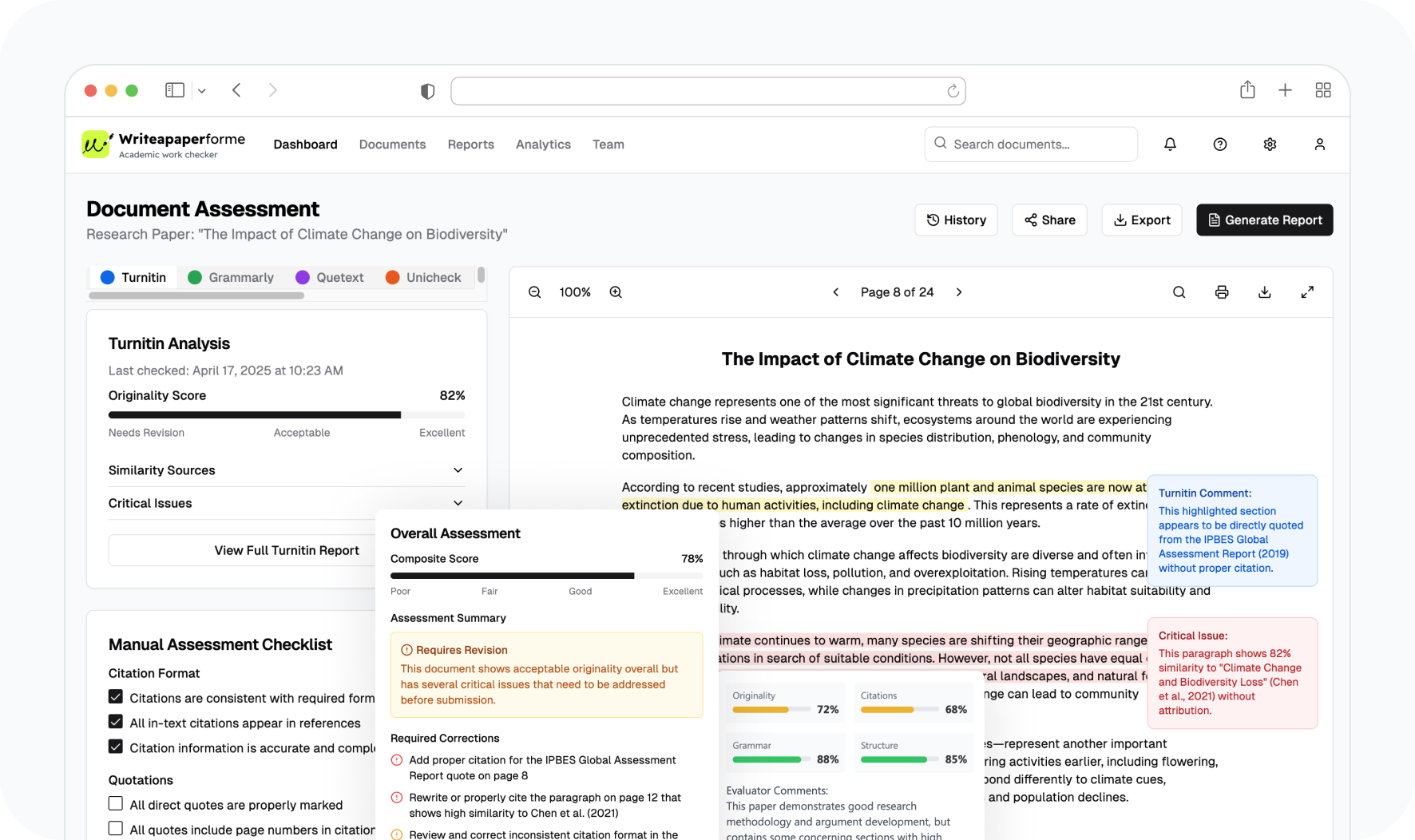
Task: Open the Analytics menu item
Action: [x=543, y=145]
